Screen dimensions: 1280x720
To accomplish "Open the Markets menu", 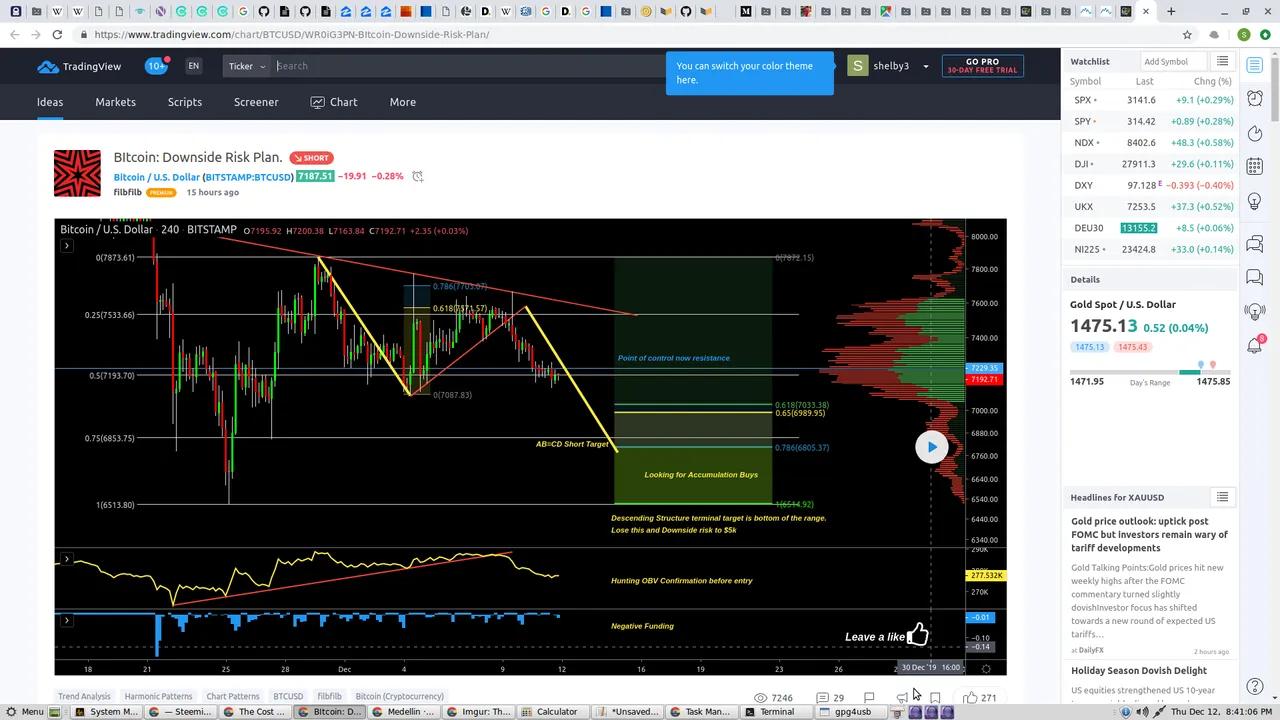I will pos(115,102).
